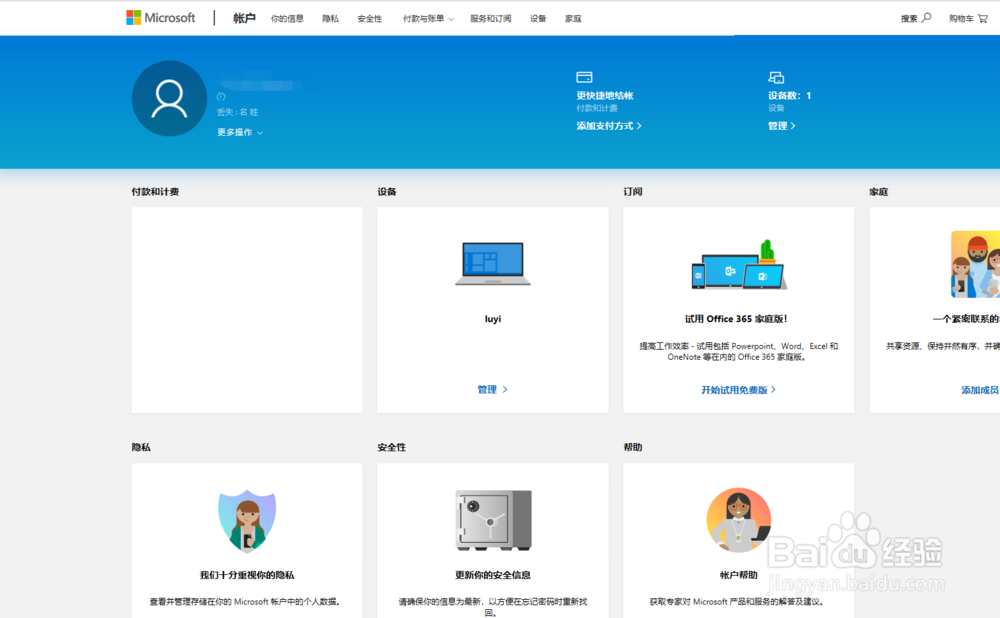This screenshot has height=618, width=1000.
Task: Click 添加成员 link in family card
Action: 980,390
